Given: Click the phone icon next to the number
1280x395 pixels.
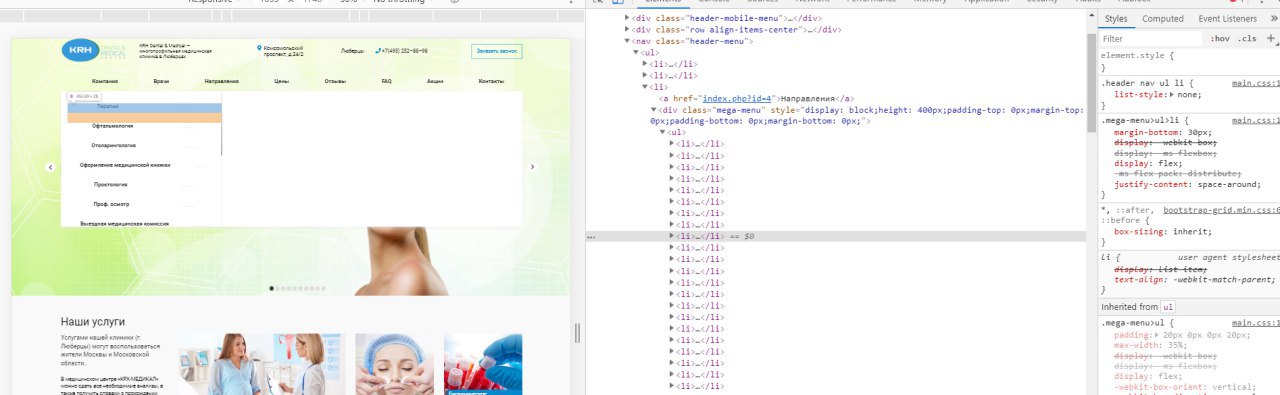Looking at the screenshot, I should pyautogui.click(x=377, y=51).
